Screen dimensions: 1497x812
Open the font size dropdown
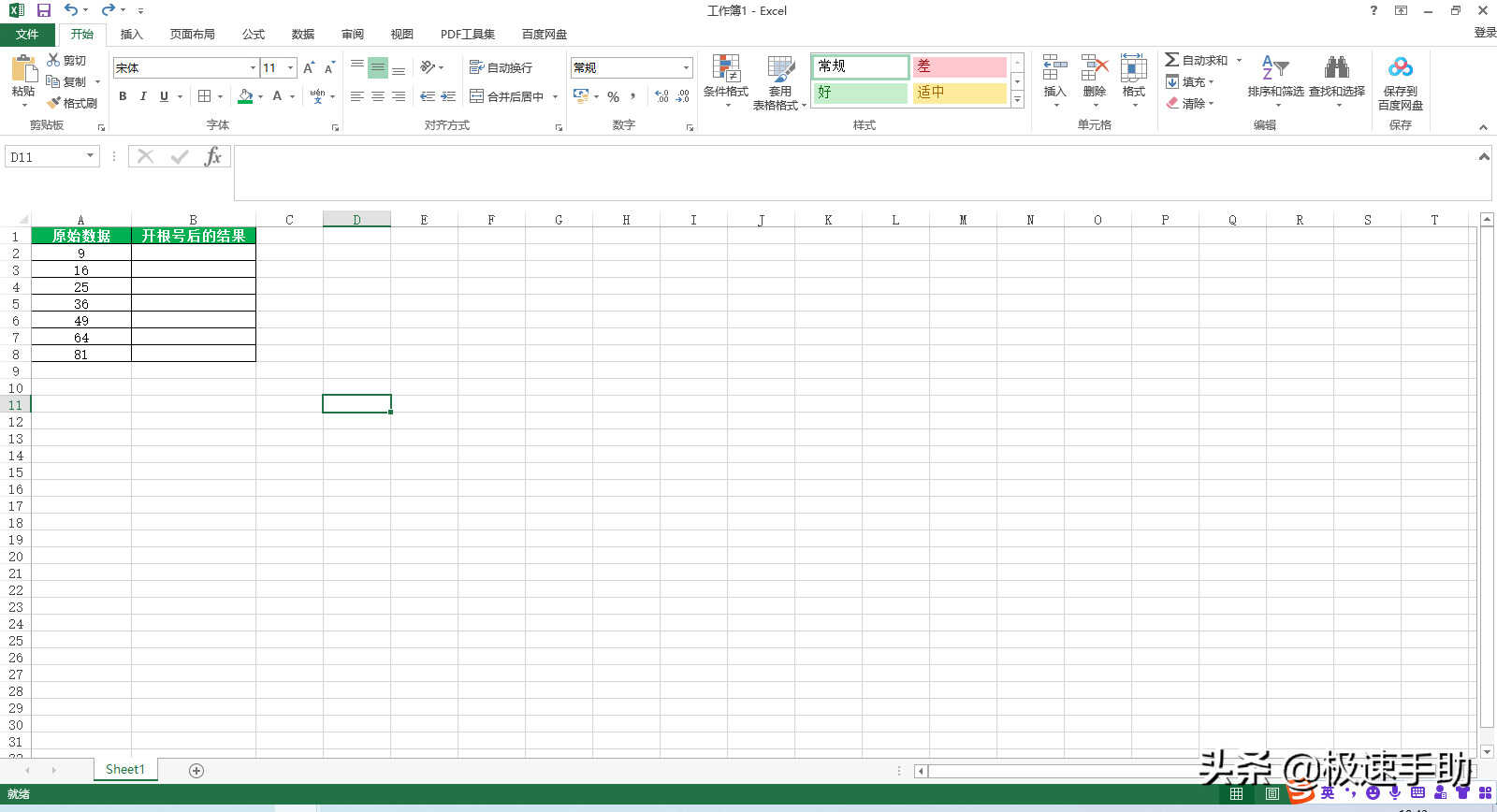(x=291, y=67)
